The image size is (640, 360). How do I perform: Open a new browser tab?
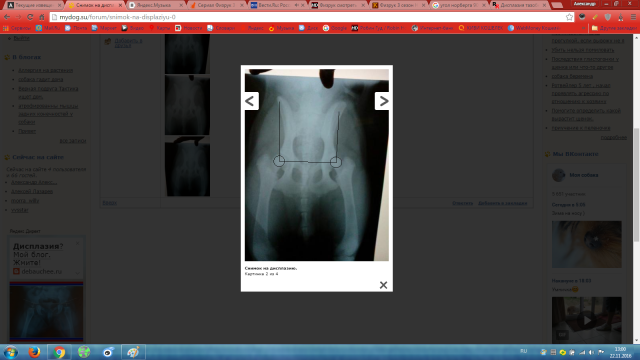[x=557, y=5]
